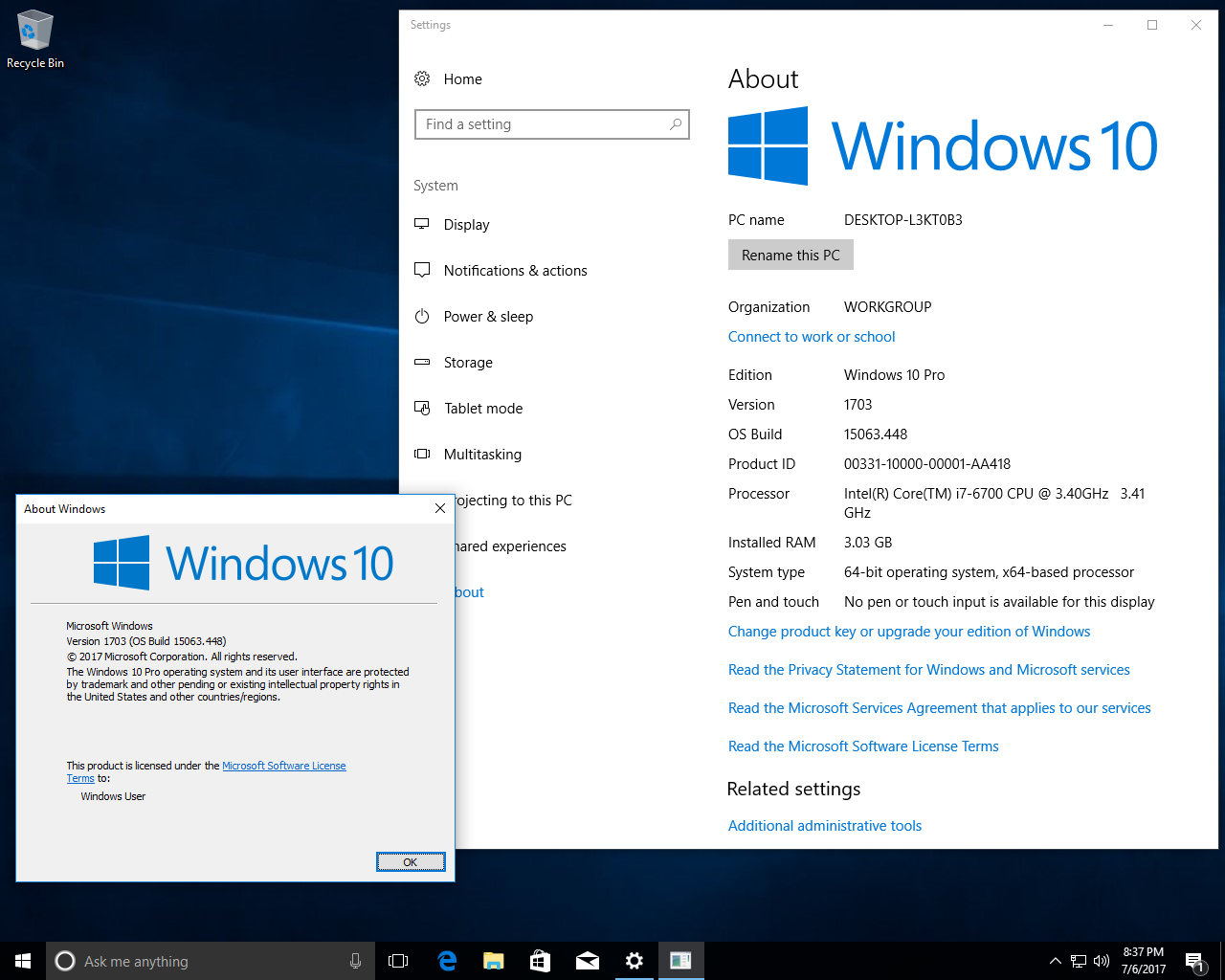Viewport: 1225px width, 980px height.
Task: Open Change product key or upgrade link
Action: (909, 632)
